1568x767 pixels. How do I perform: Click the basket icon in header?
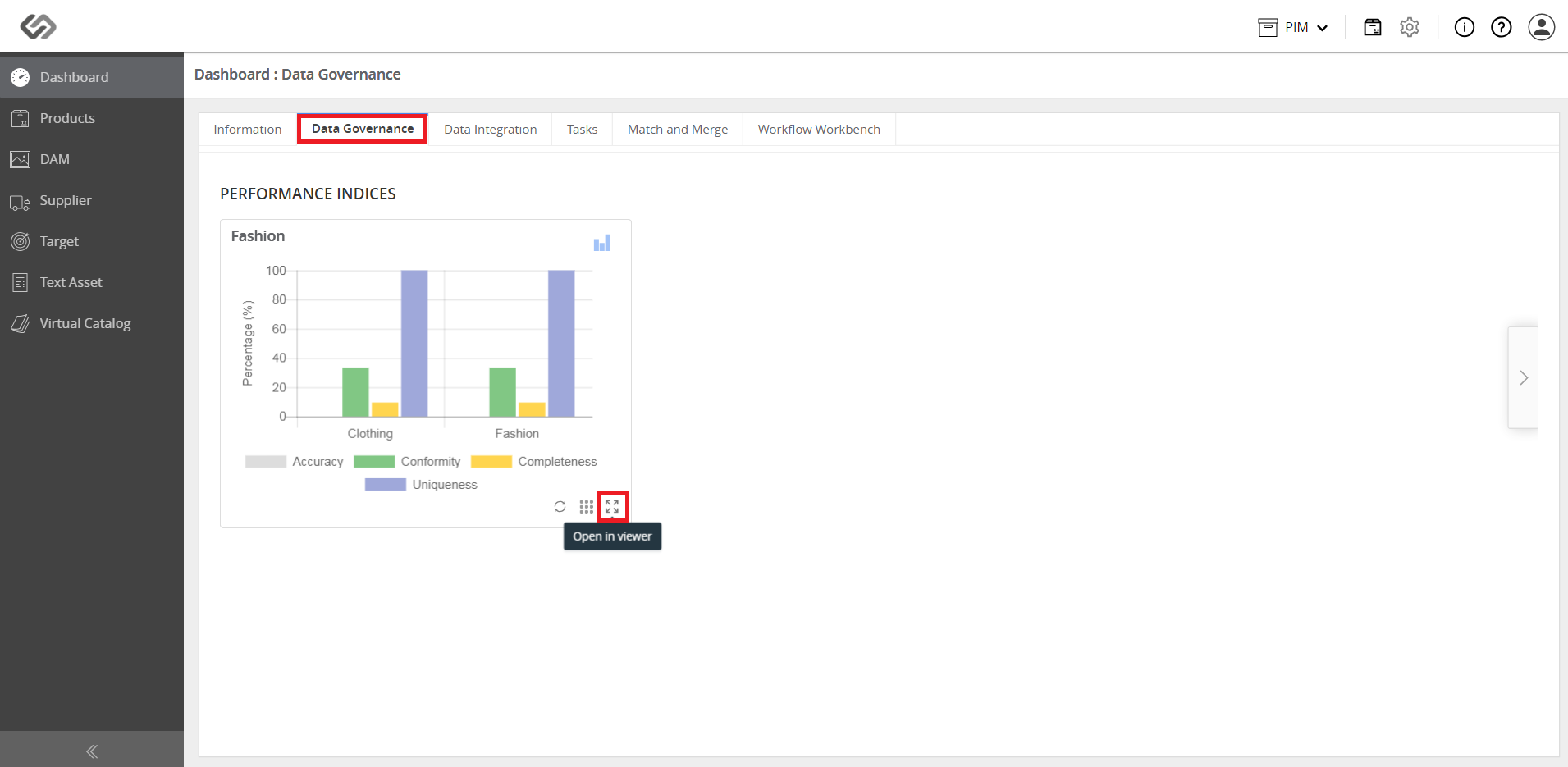click(1373, 27)
